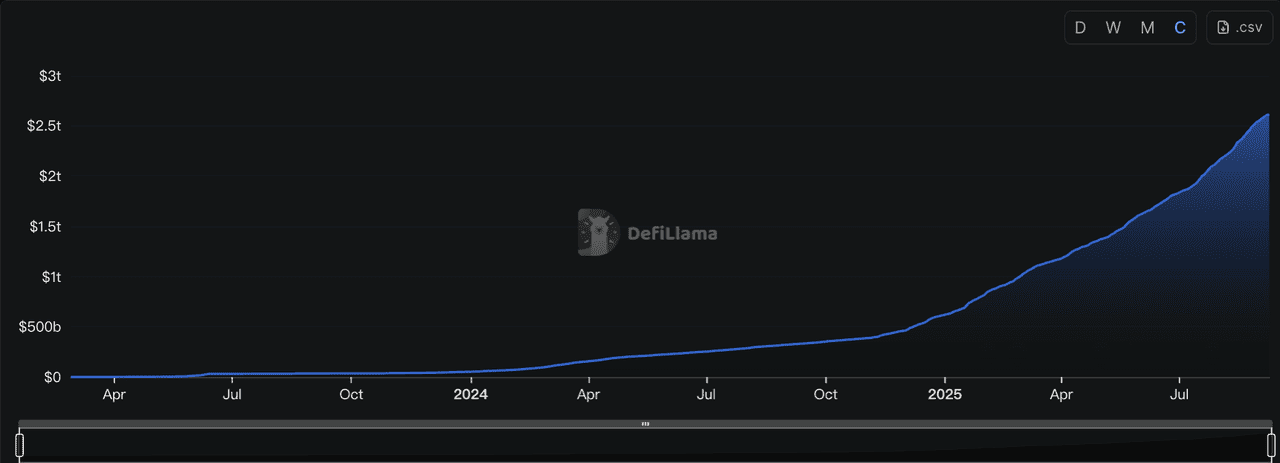Click the range selector's center grip icon

[x=645, y=424]
